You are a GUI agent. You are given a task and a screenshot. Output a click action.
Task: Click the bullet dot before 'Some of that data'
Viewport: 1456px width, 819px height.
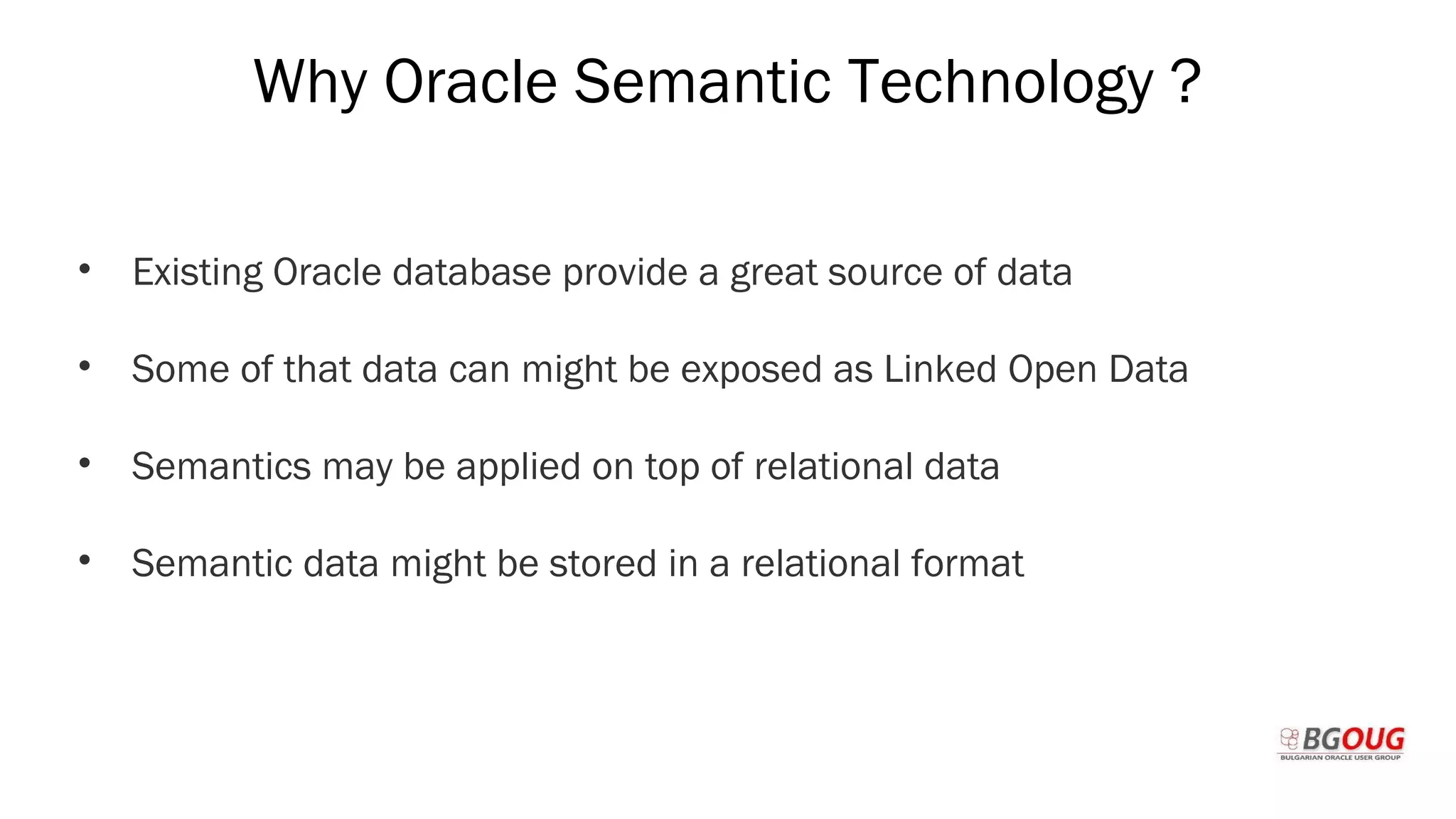[85, 366]
